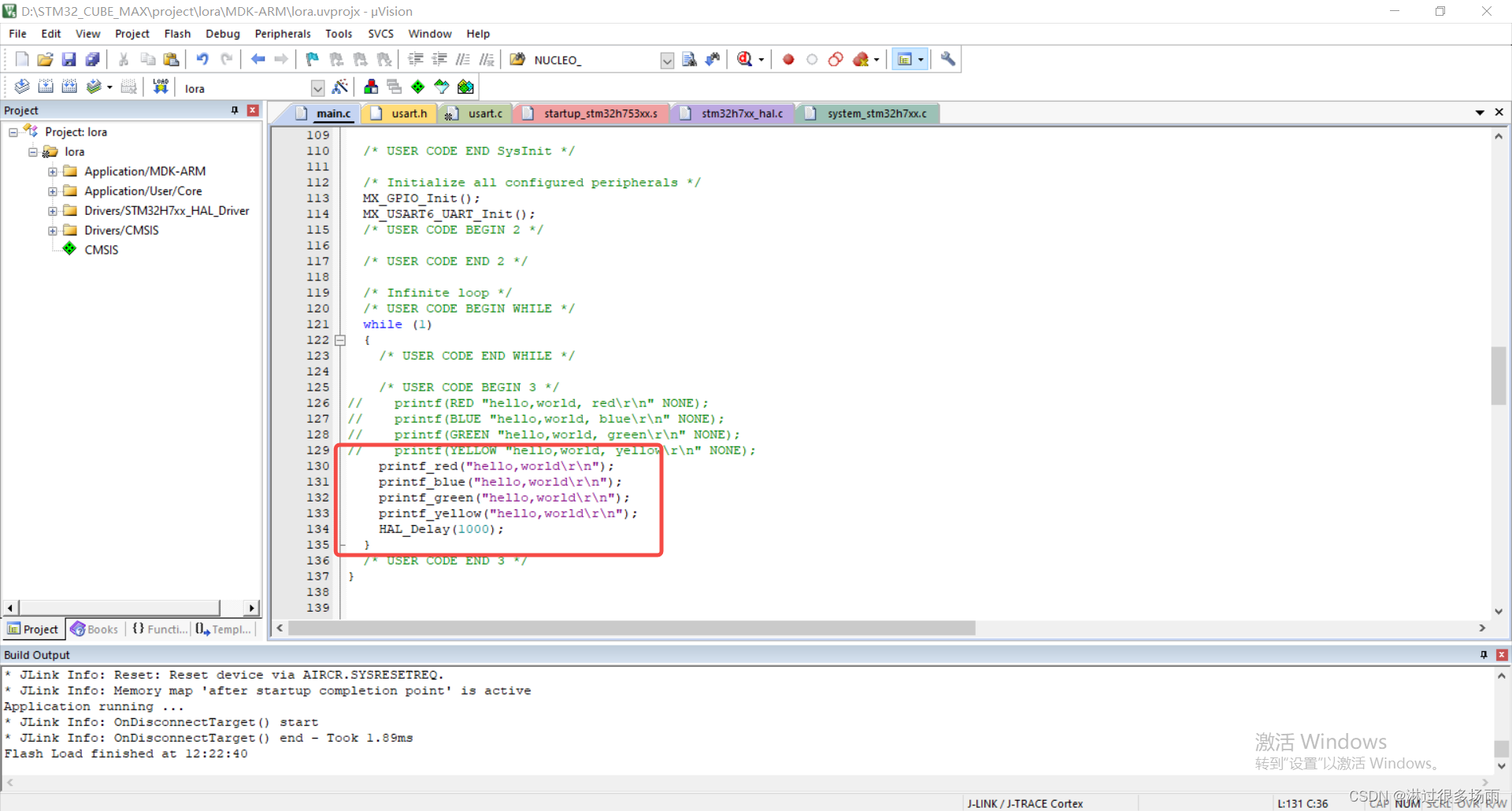
Task: Click the Kill All Breakpoints icon
Action: (861, 59)
